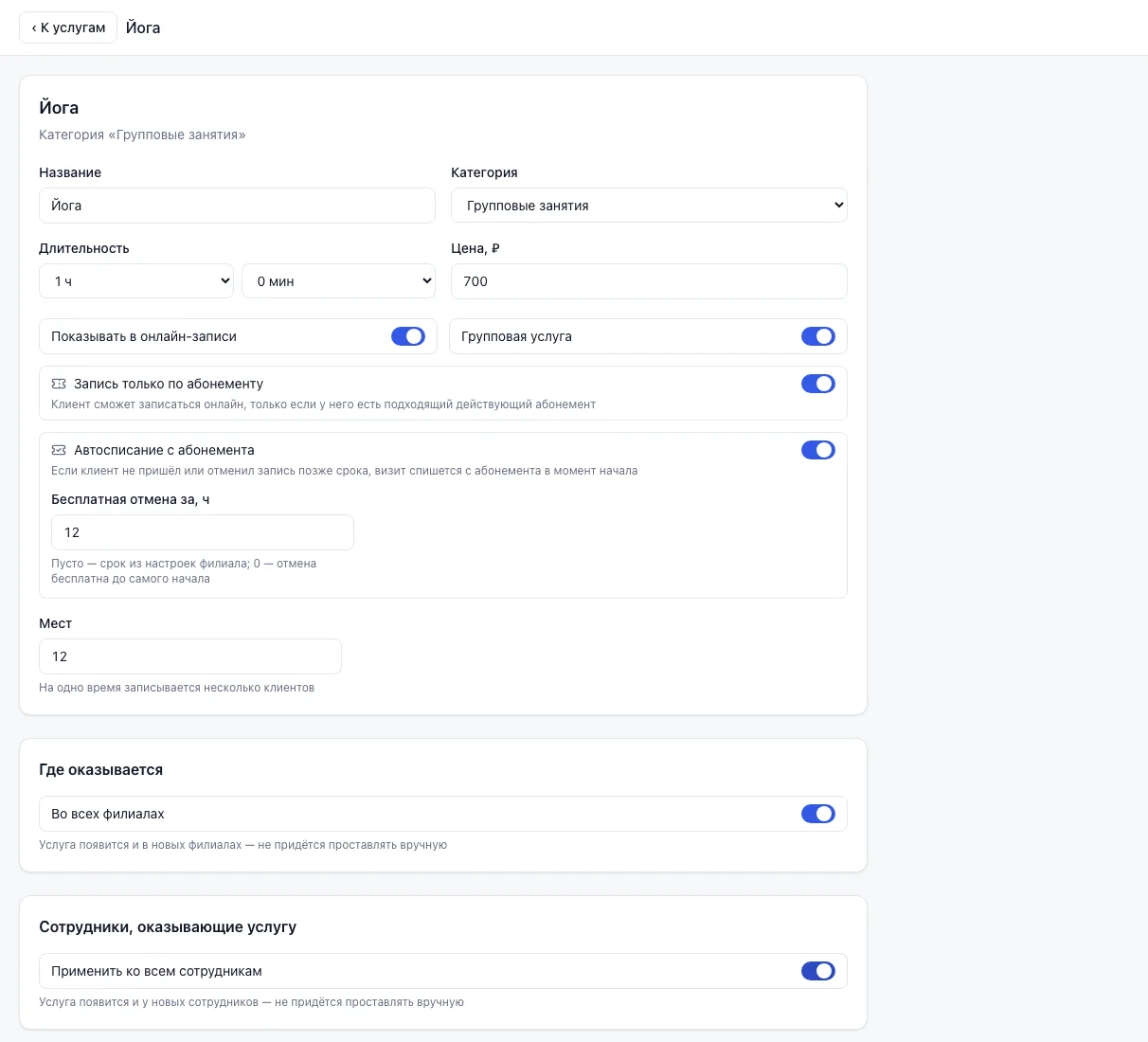
Task: Go back via the К услугам button
Action: (68, 27)
